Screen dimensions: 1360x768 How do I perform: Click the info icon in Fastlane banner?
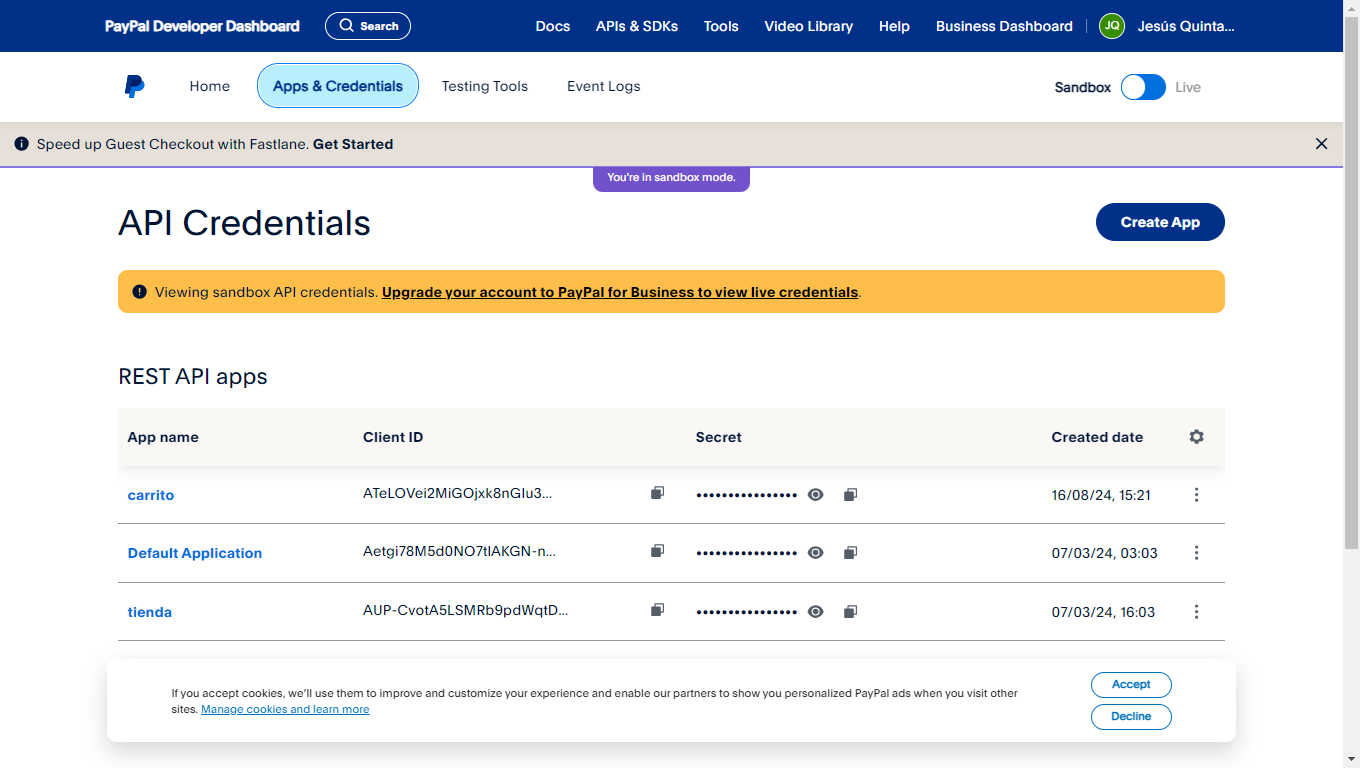click(x=22, y=144)
